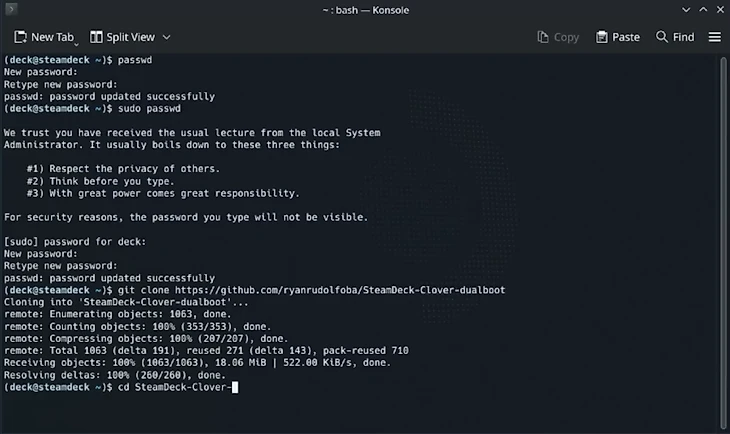Click the vertical terminal scrollbar
This screenshot has width=730, height=434.
[x=723, y=242]
